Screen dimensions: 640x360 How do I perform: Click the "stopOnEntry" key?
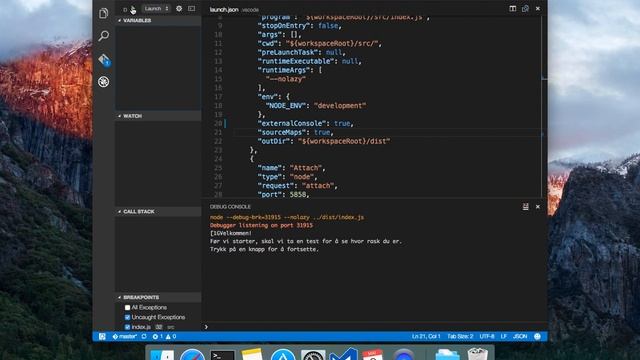coord(284,26)
